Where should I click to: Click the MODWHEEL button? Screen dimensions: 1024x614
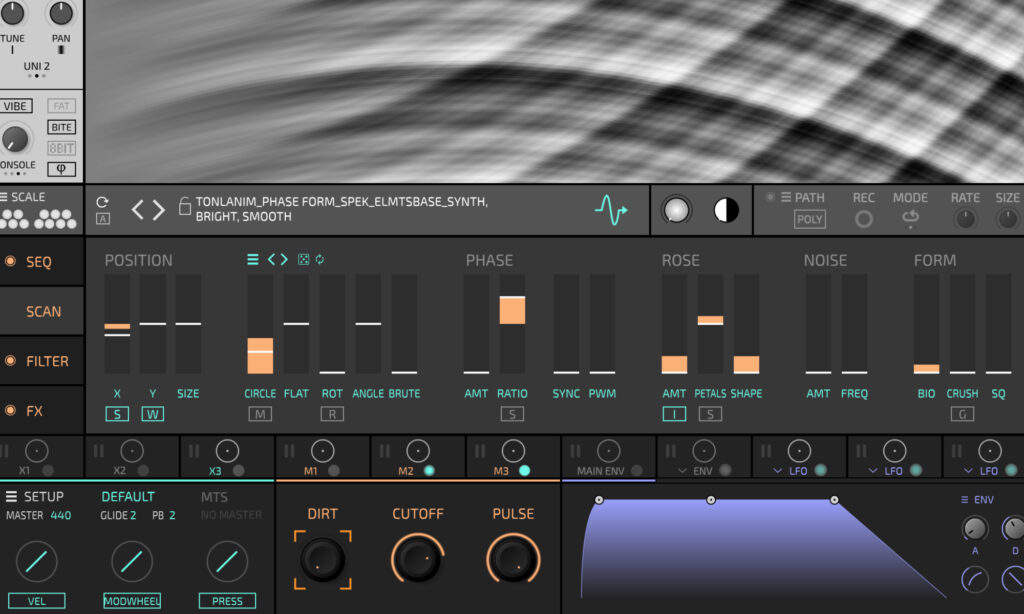point(131,601)
